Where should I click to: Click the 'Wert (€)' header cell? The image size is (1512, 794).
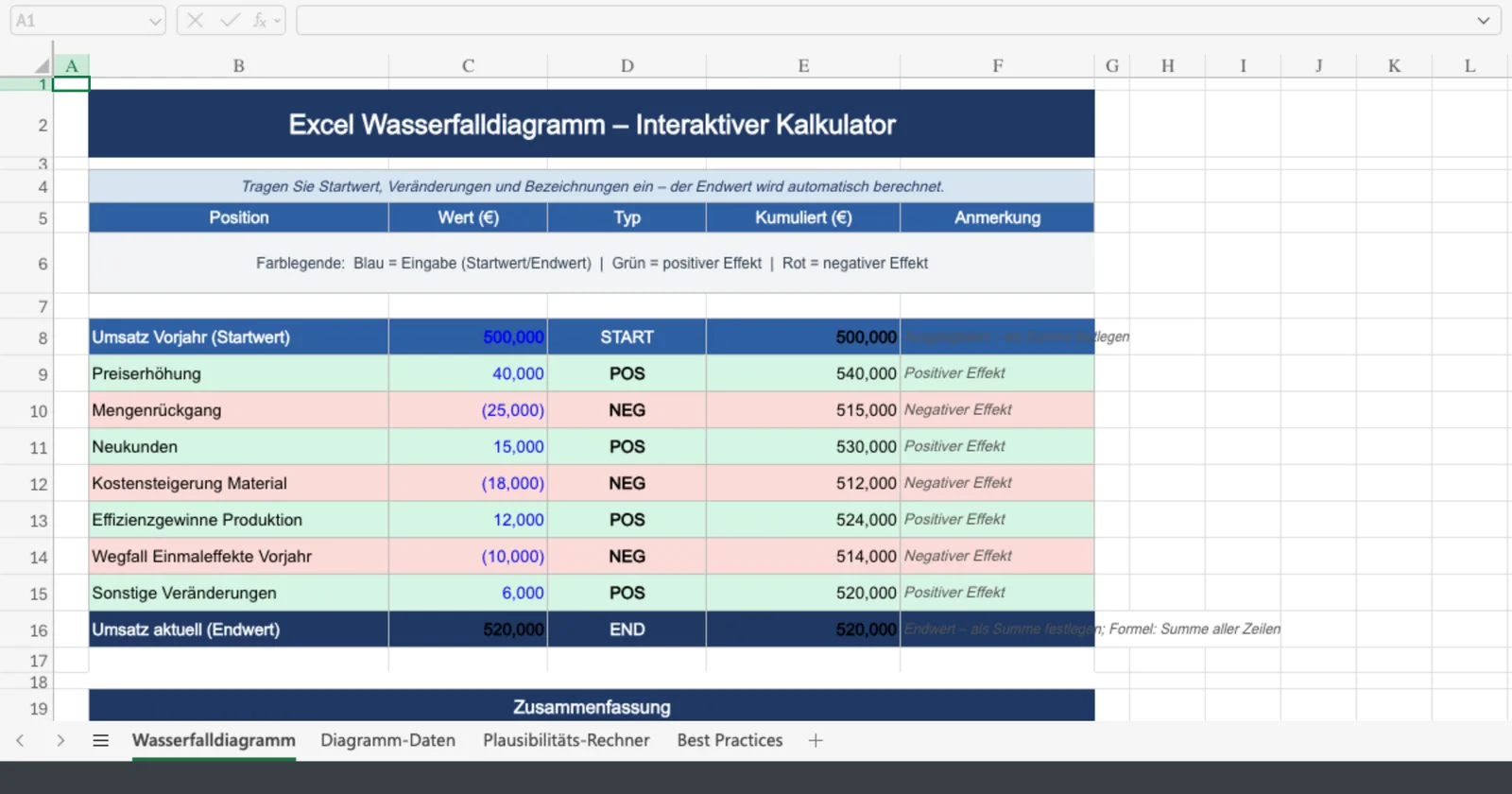(468, 217)
